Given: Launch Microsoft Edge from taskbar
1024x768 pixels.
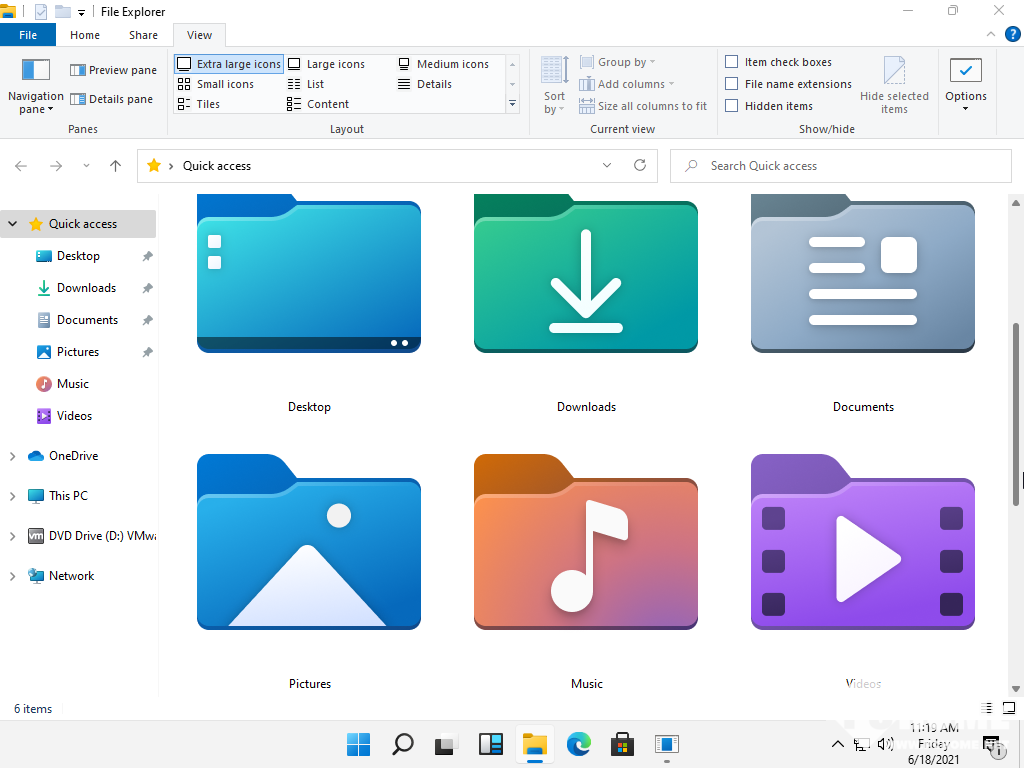Looking at the screenshot, I should (579, 744).
